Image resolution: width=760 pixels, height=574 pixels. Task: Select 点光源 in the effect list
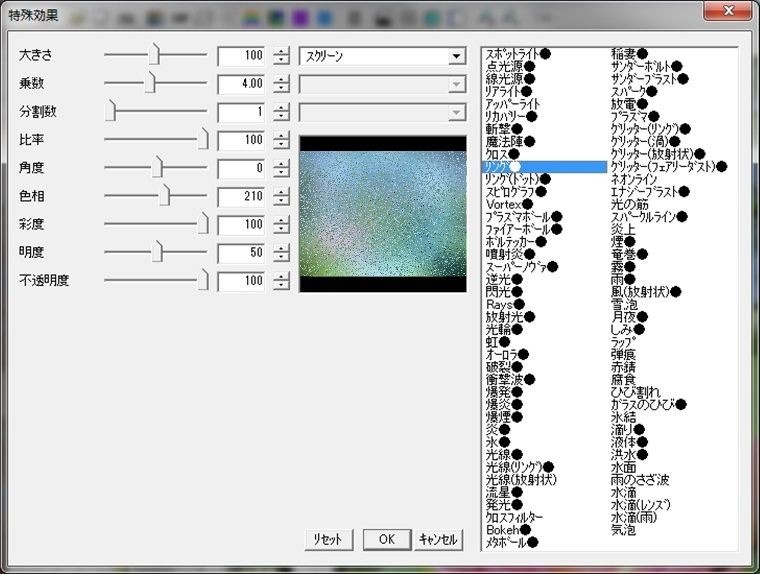click(x=510, y=66)
